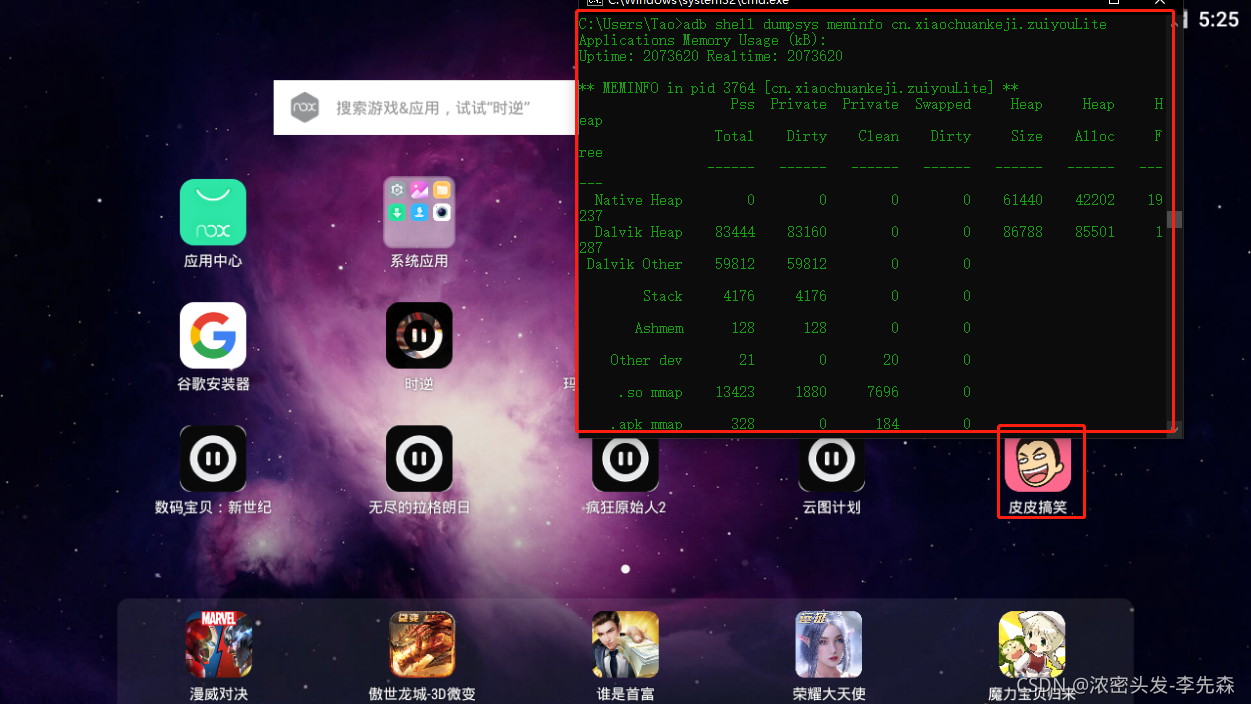The image size is (1251, 704).
Task: Open the 时逆 game icon
Action: [419, 335]
